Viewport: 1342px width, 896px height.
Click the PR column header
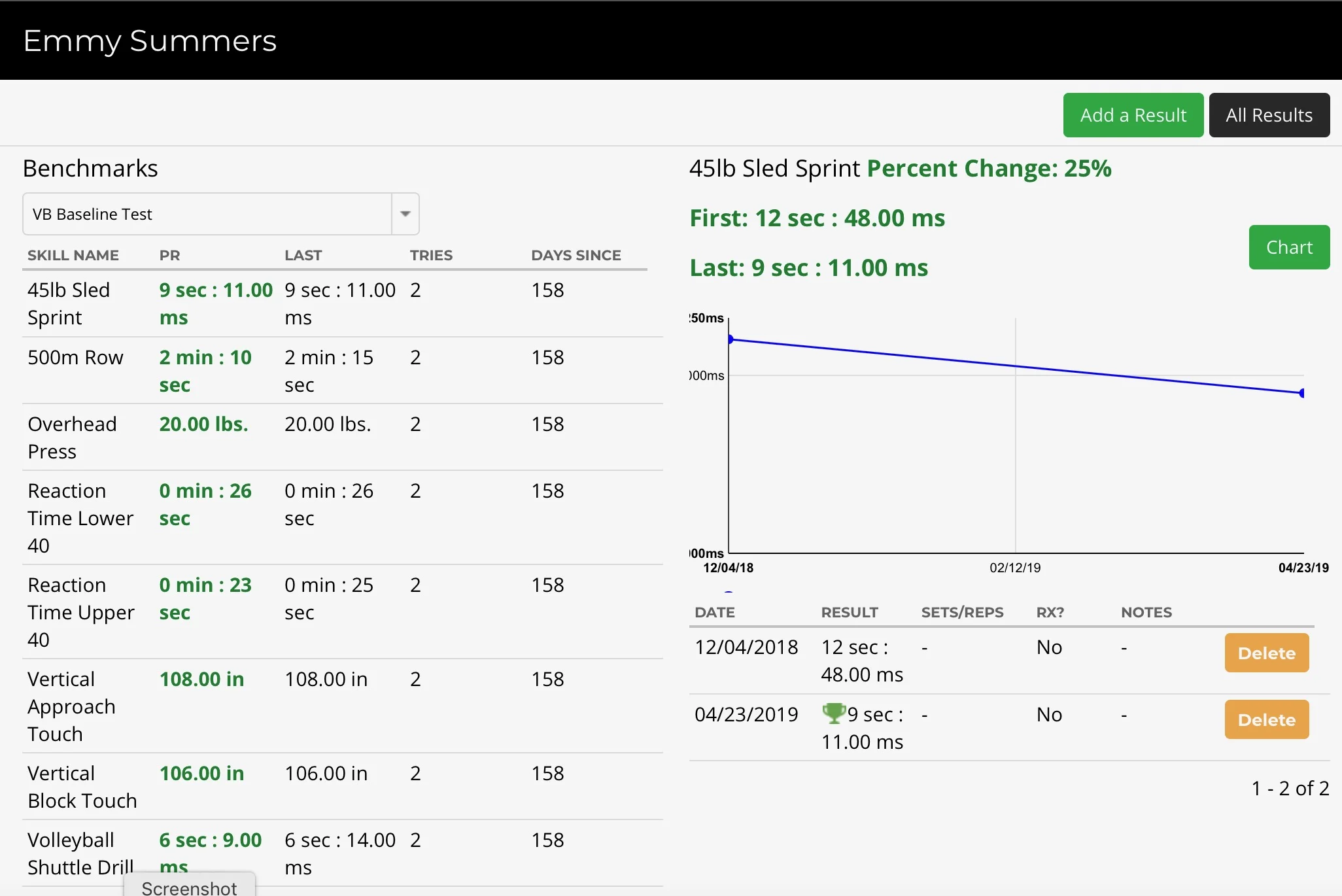tap(169, 255)
